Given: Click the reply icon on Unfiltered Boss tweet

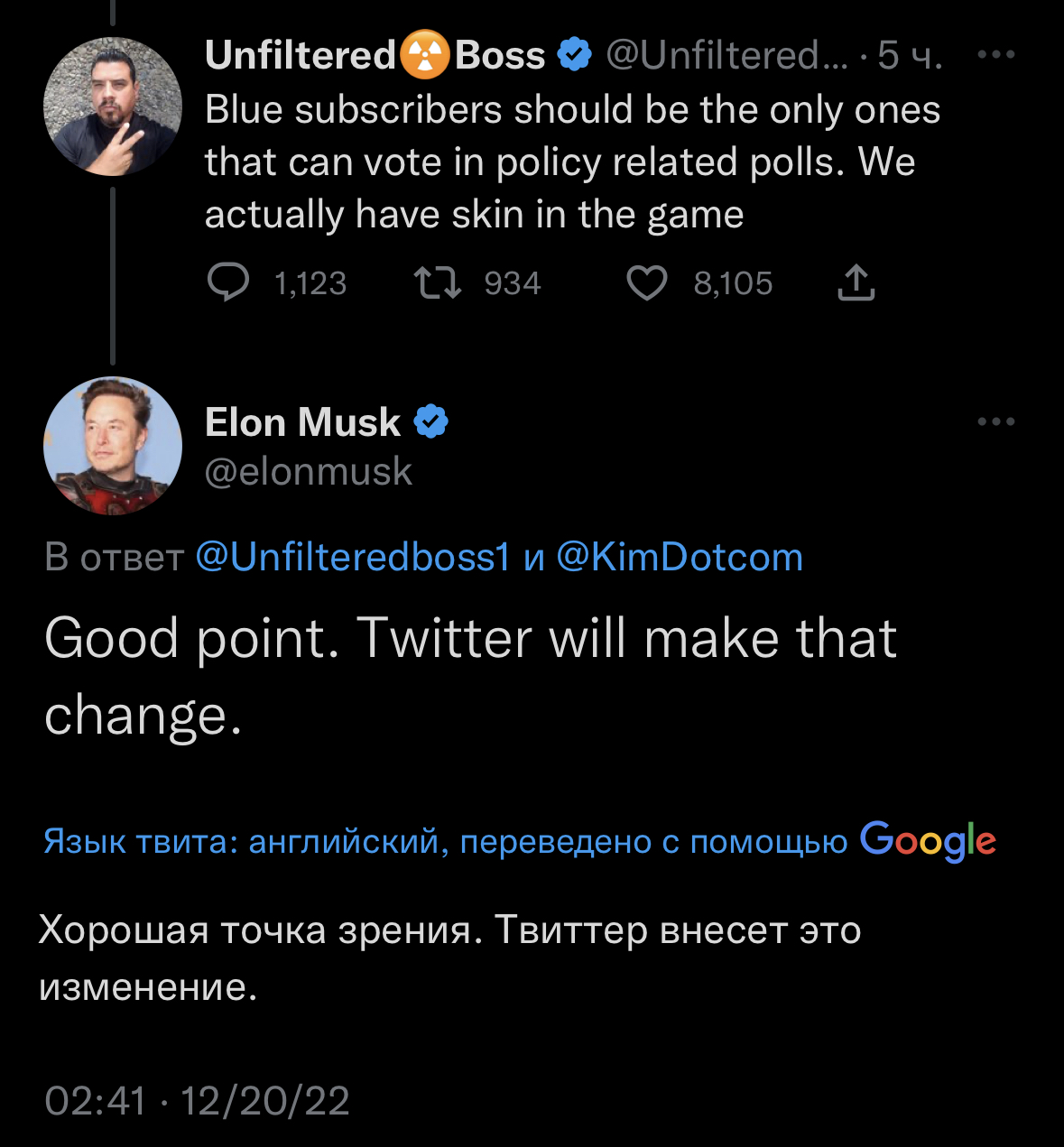Looking at the screenshot, I should coord(228,282).
